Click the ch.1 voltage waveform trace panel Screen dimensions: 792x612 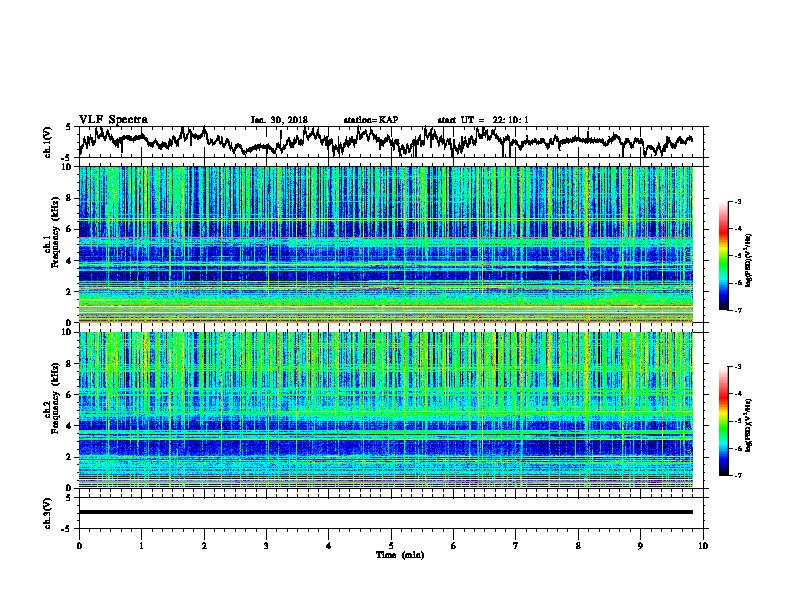(393, 142)
